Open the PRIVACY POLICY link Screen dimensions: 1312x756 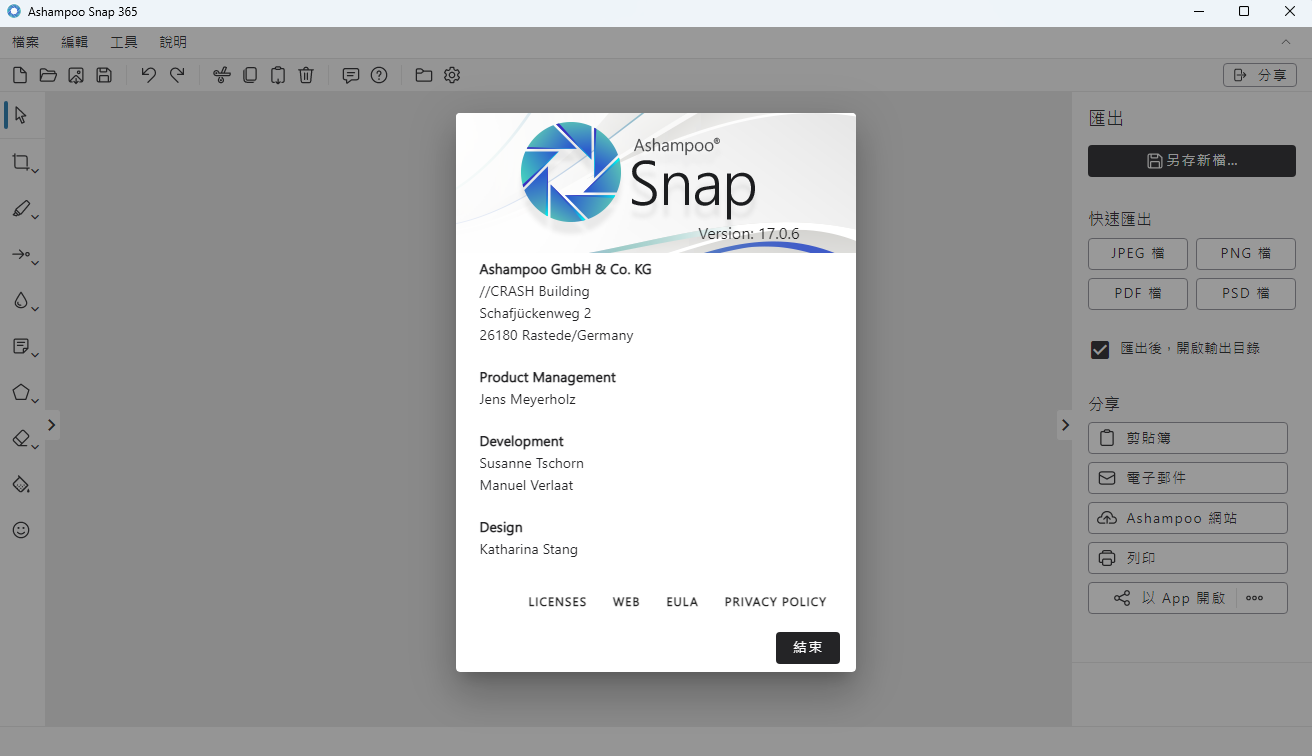[x=776, y=602]
